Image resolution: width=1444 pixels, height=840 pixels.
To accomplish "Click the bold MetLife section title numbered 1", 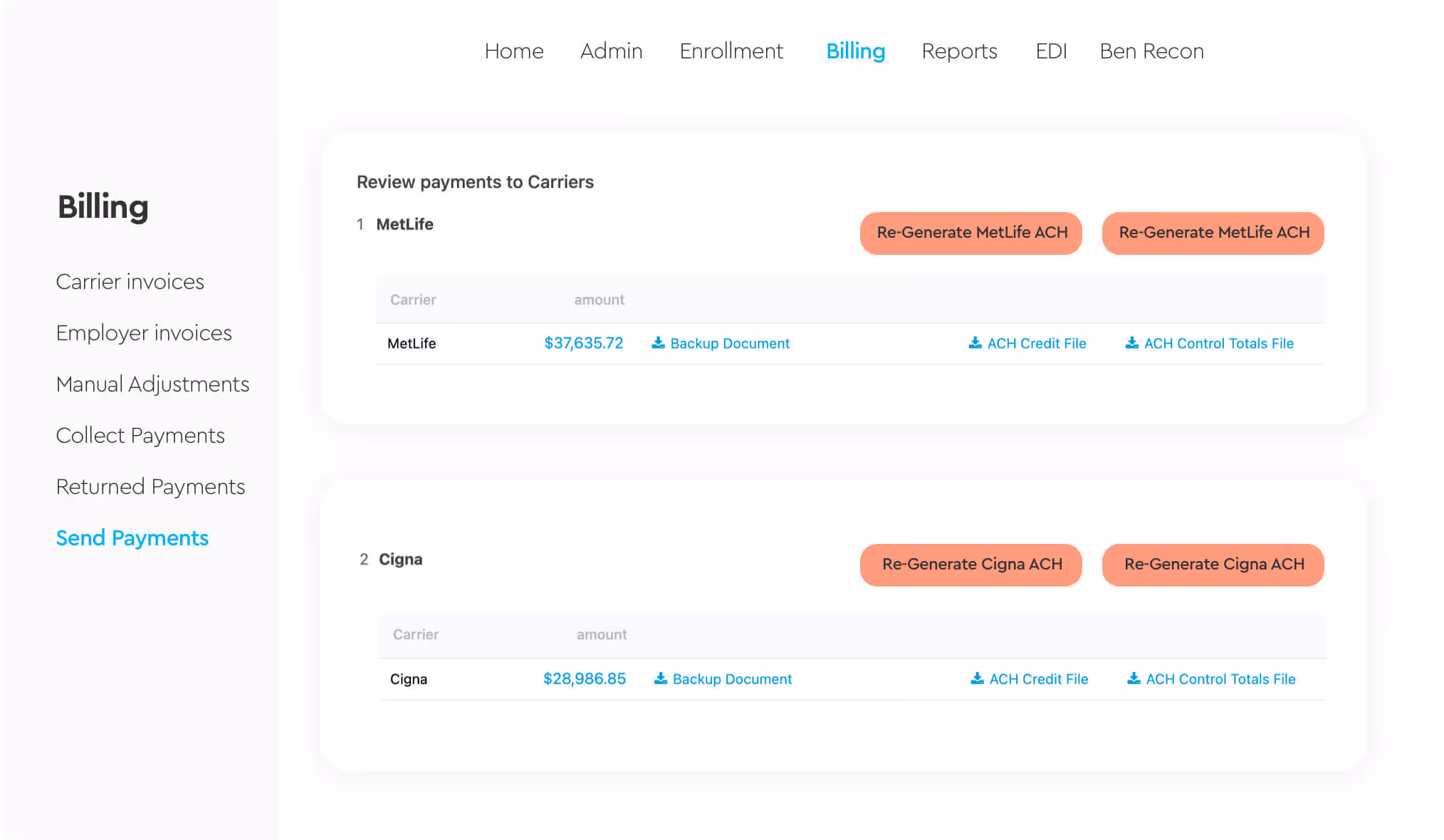I will point(404,224).
